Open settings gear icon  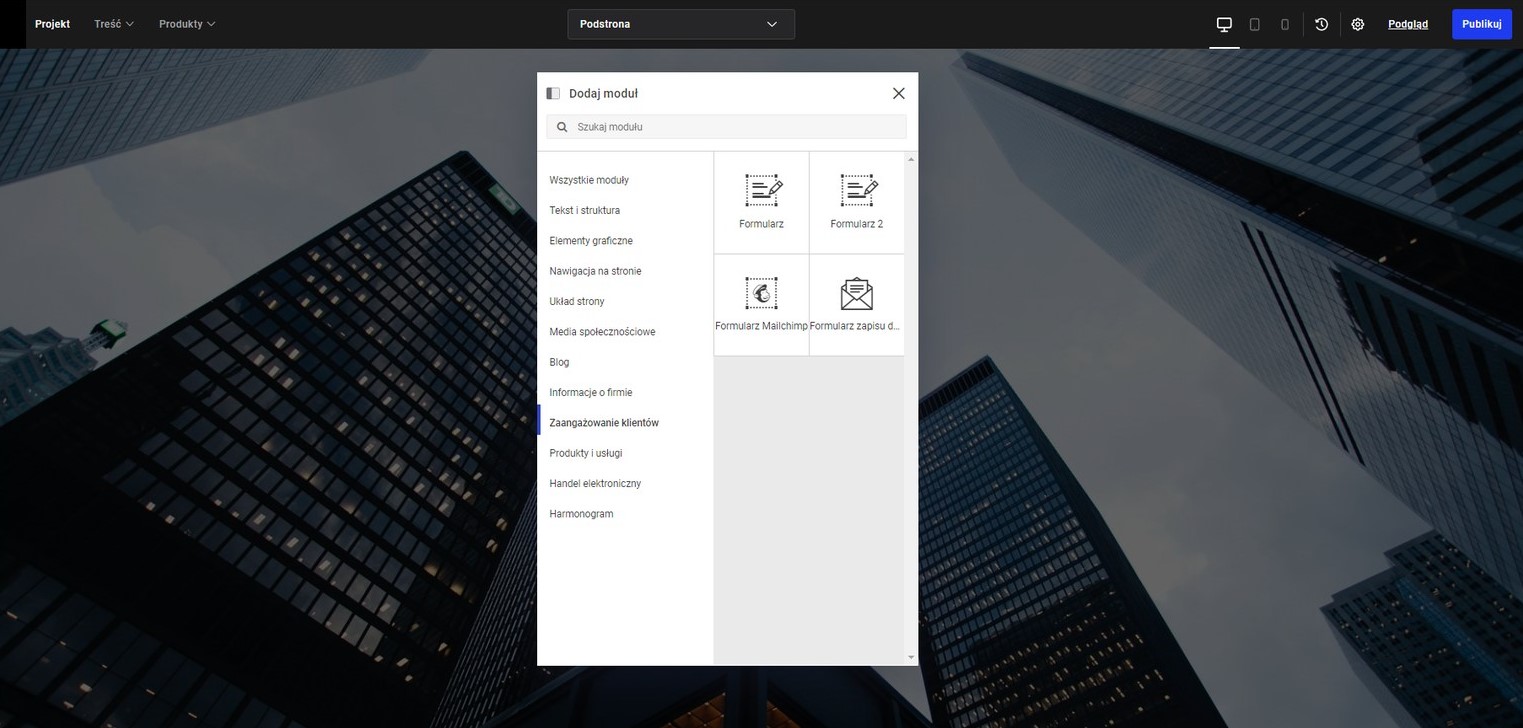[x=1357, y=24]
